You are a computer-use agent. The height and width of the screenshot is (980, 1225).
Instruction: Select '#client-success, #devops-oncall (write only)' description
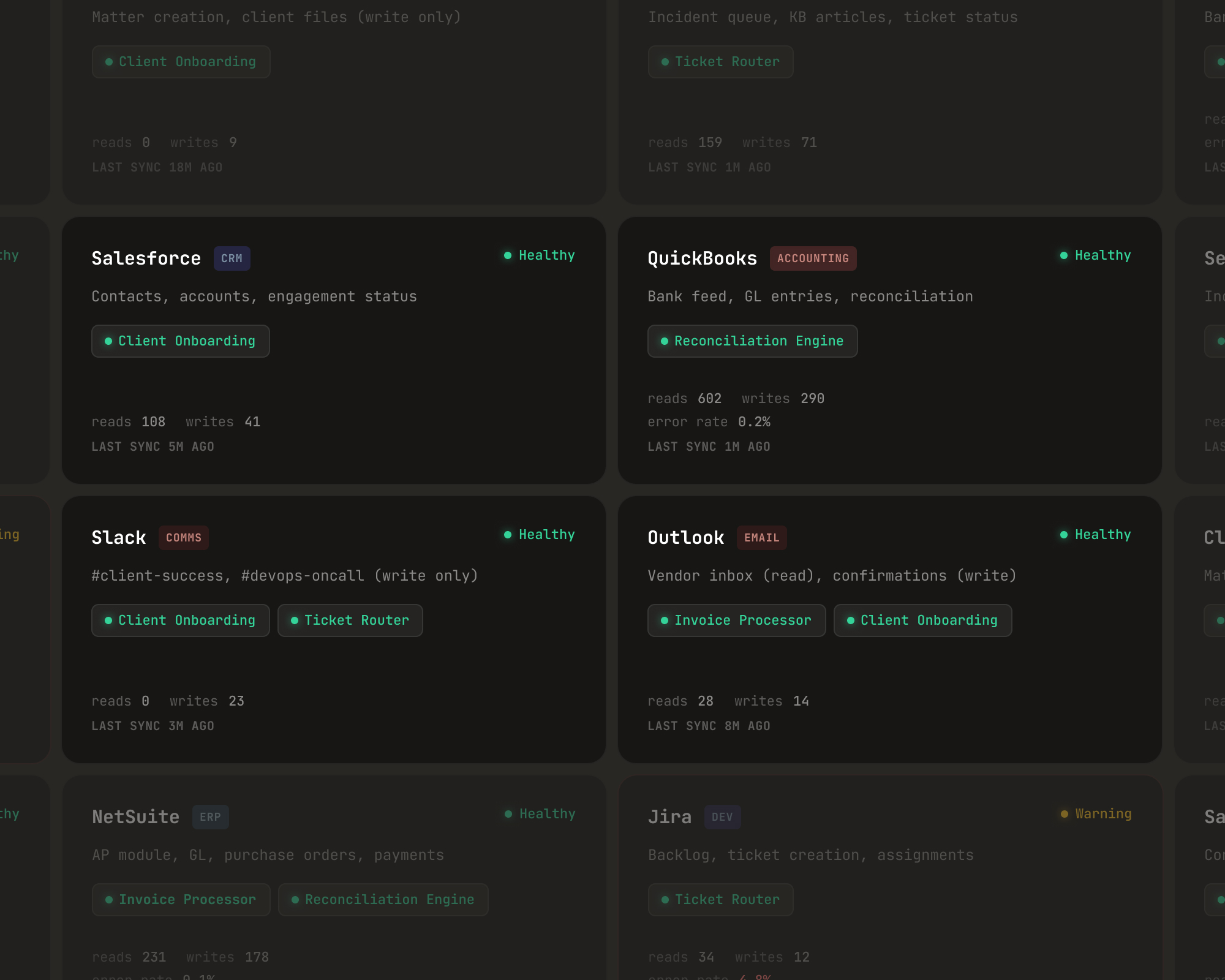285,576
